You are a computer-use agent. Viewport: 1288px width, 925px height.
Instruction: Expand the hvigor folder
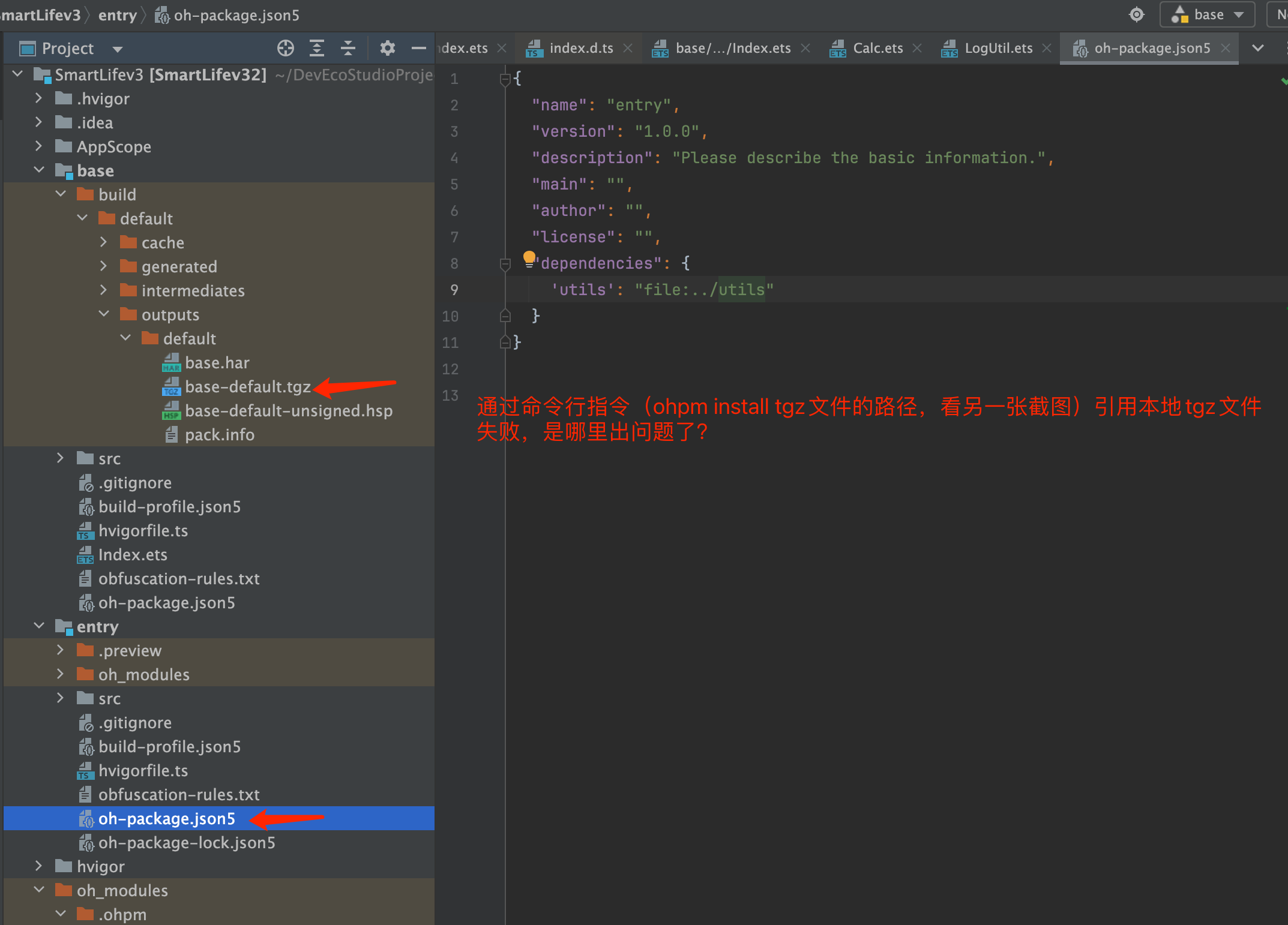click(x=39, y=866)
